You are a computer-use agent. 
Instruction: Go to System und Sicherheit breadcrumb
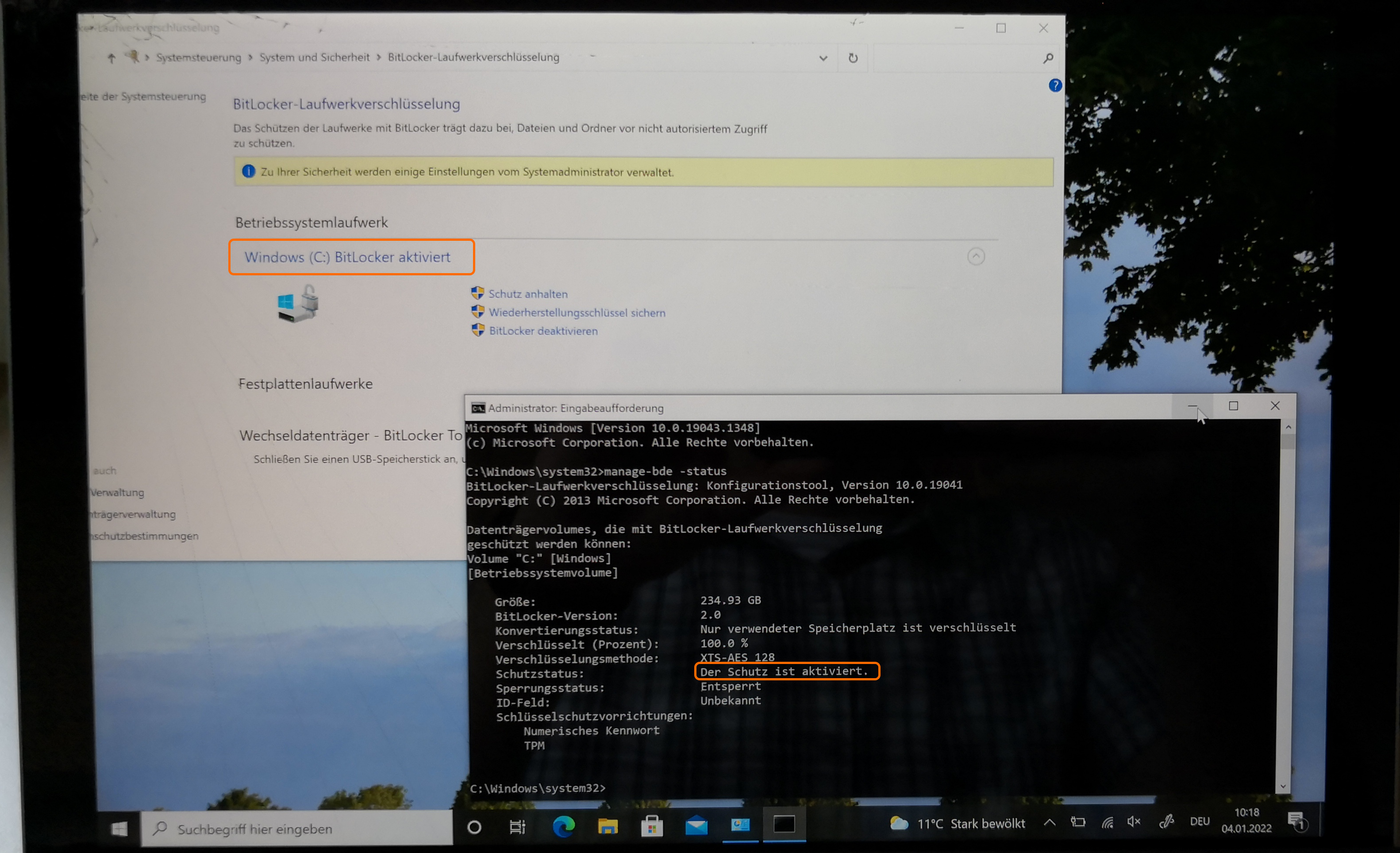[x=314, y=58]
